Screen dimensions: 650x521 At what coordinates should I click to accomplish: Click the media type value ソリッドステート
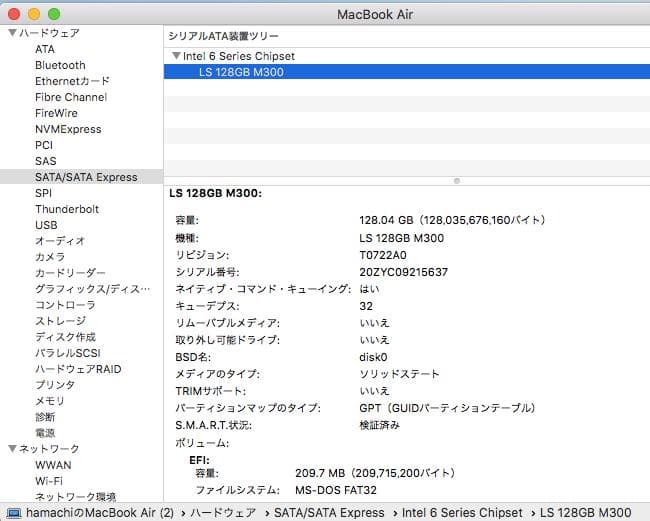[x=399, y=374]
